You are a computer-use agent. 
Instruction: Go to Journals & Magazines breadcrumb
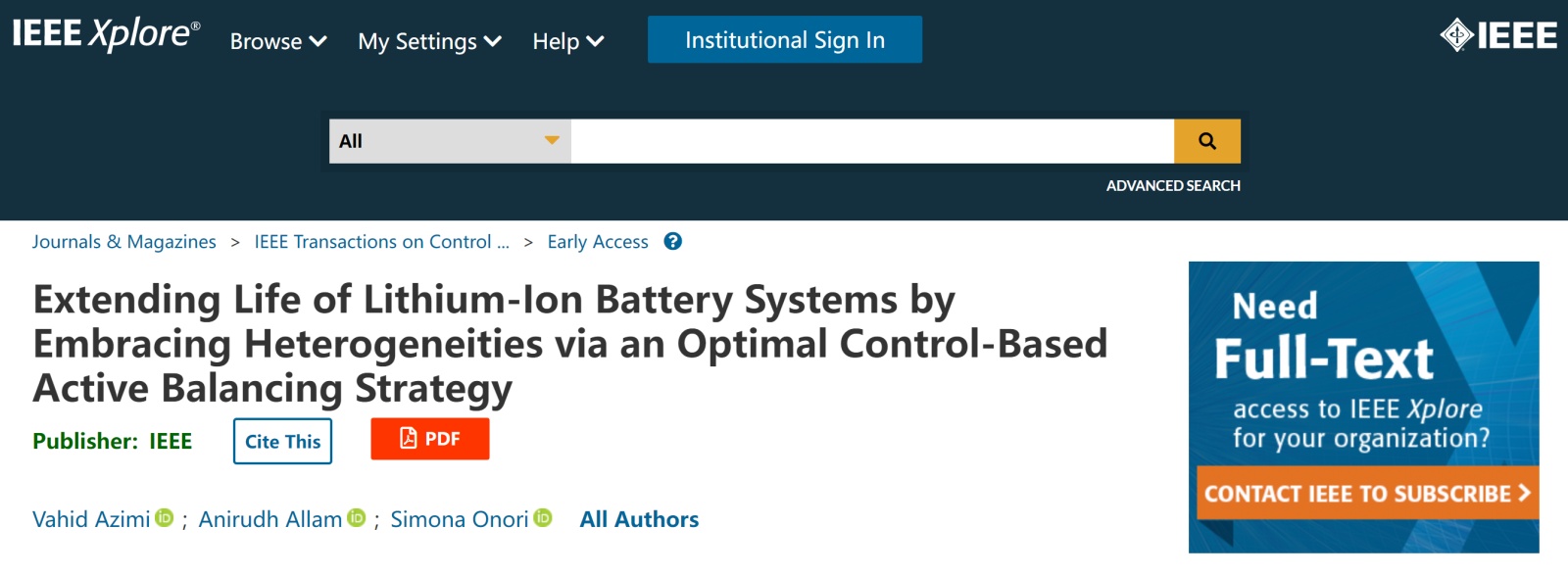pyautogui.click(x=124, y=242)
